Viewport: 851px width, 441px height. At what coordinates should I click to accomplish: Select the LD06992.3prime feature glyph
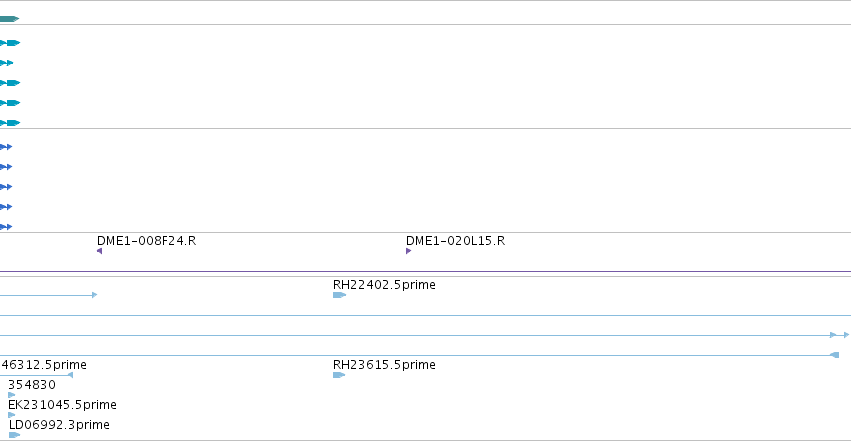pos(15,435)
